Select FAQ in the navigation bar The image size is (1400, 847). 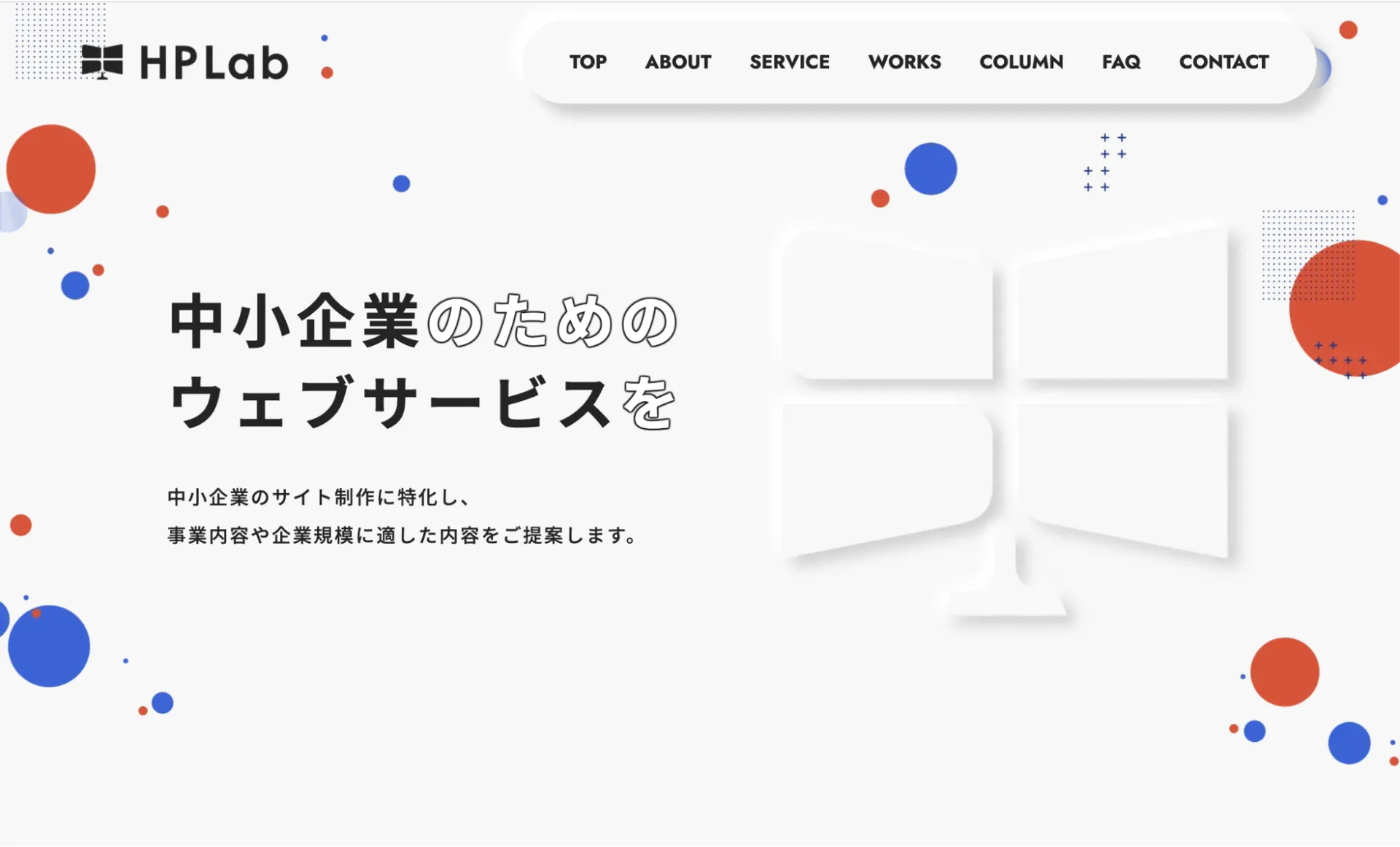coord(1121,62)
